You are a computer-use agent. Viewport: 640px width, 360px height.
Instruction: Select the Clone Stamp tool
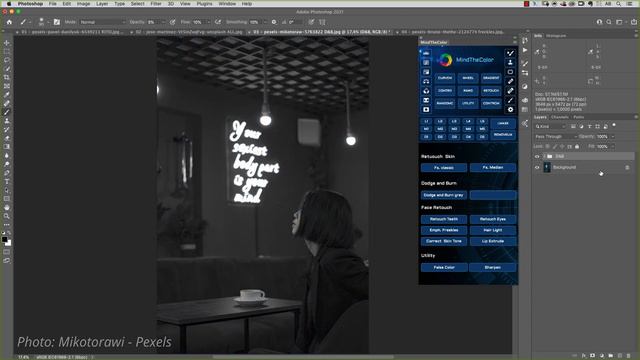[7, 121]
